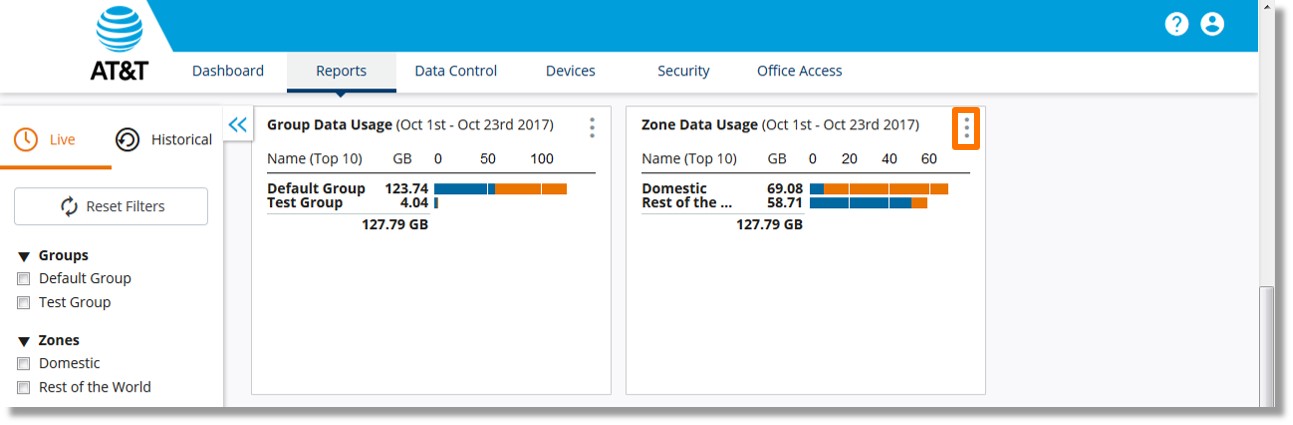This screenshot has width=1293, height=425.
Task: Collapse the Zones filter section
Action: pos(24,341)
